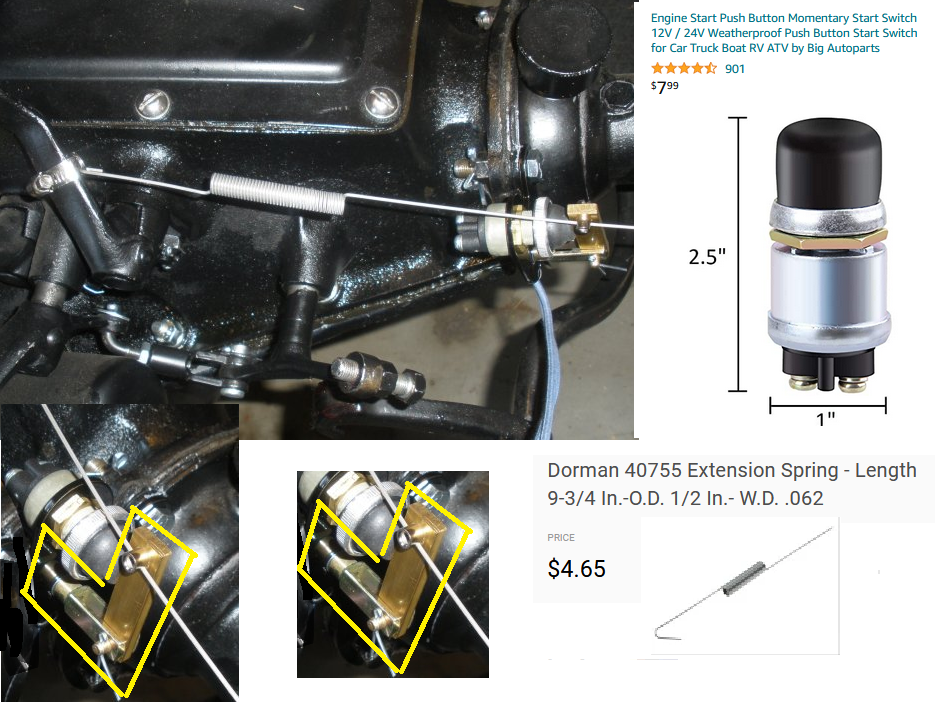Click the black rubber cap of the switch
The image size is (942, 702).
[x=829, y=161]
